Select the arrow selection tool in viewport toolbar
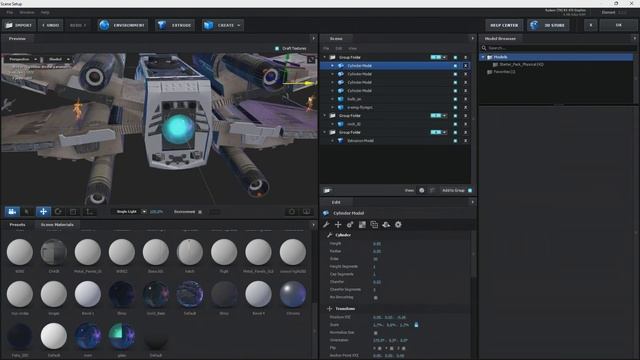This screenshot has width=640, height=360. click(x=27, y=211)
